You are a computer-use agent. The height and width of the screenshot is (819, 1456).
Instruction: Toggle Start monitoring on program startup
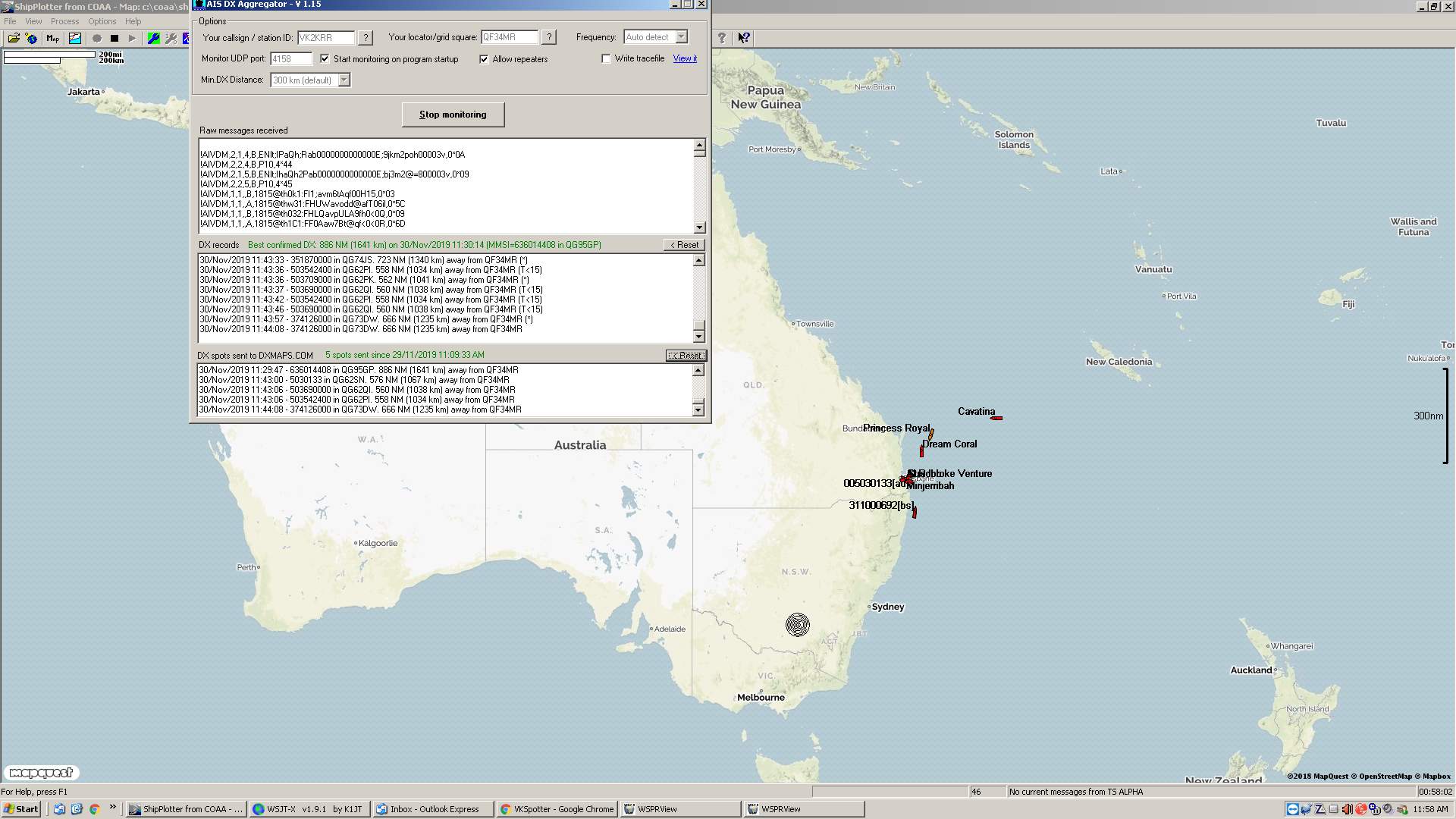pyautogui.click(x=325, y=58)
